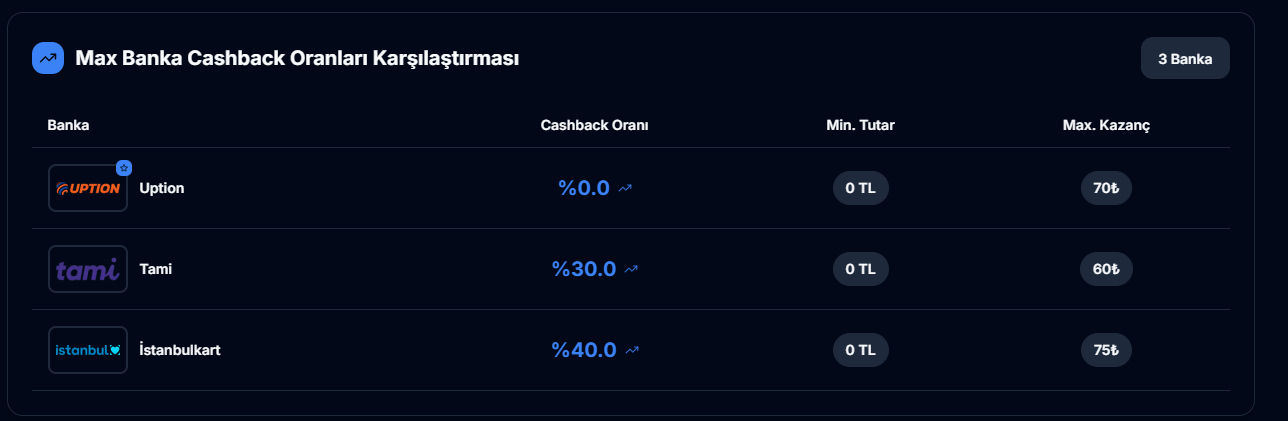1288x421 pixels.
Task: Select the Tami bank name
Action: pyautogui.click(x=156, y=269)
